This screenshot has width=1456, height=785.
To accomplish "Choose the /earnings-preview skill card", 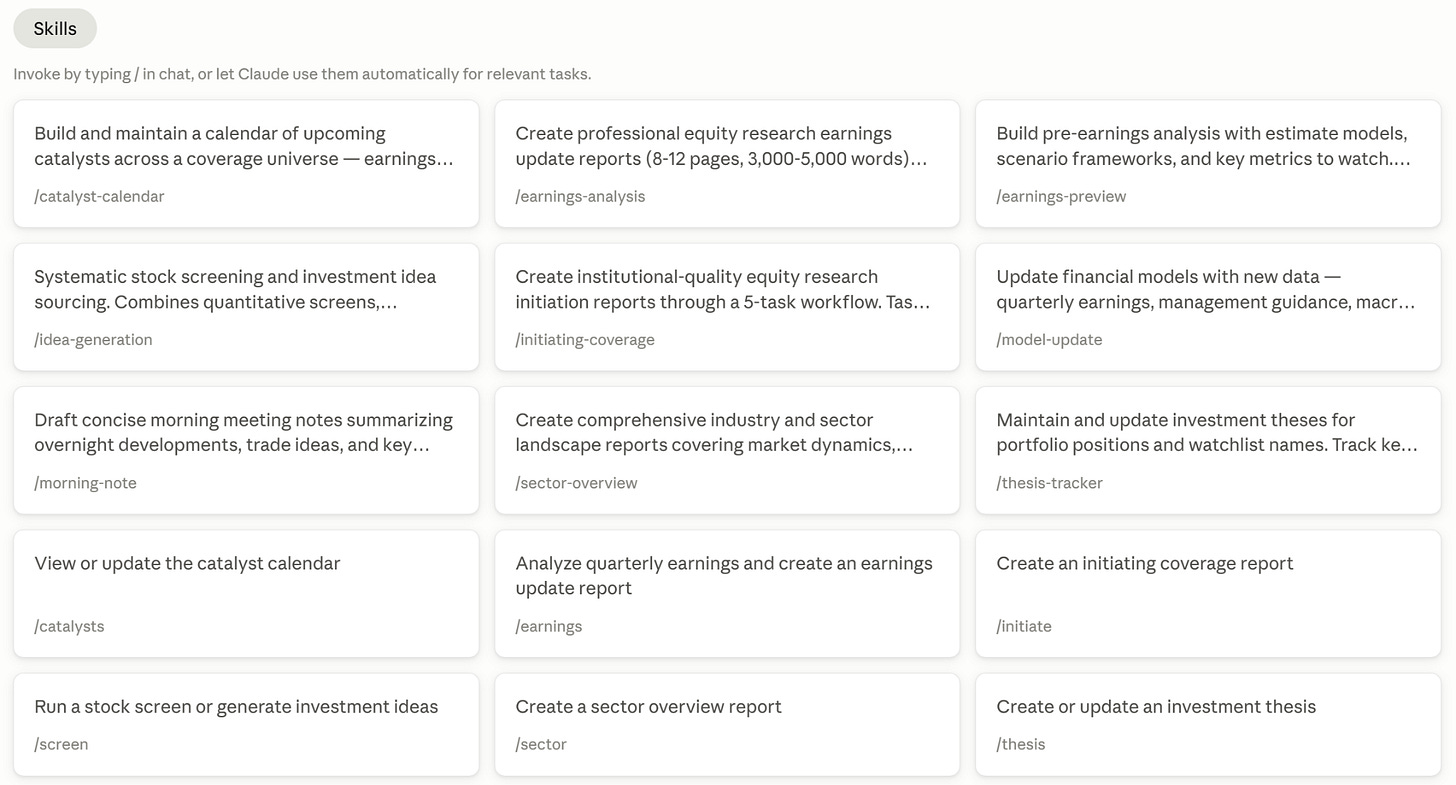I will (x=1208, y=164).
